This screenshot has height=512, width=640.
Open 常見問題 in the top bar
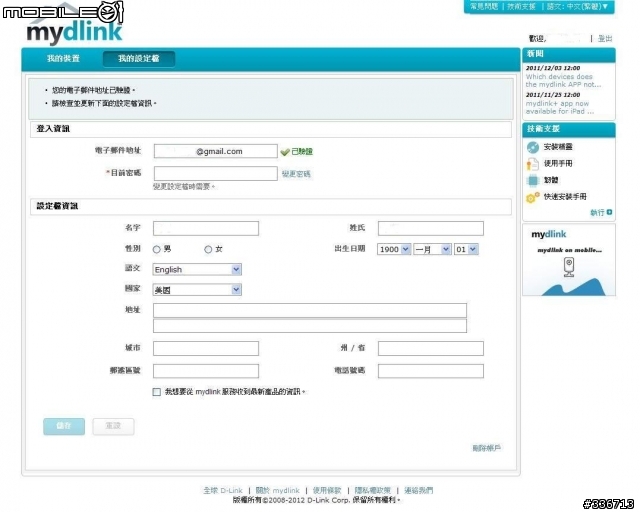[484, 7]
